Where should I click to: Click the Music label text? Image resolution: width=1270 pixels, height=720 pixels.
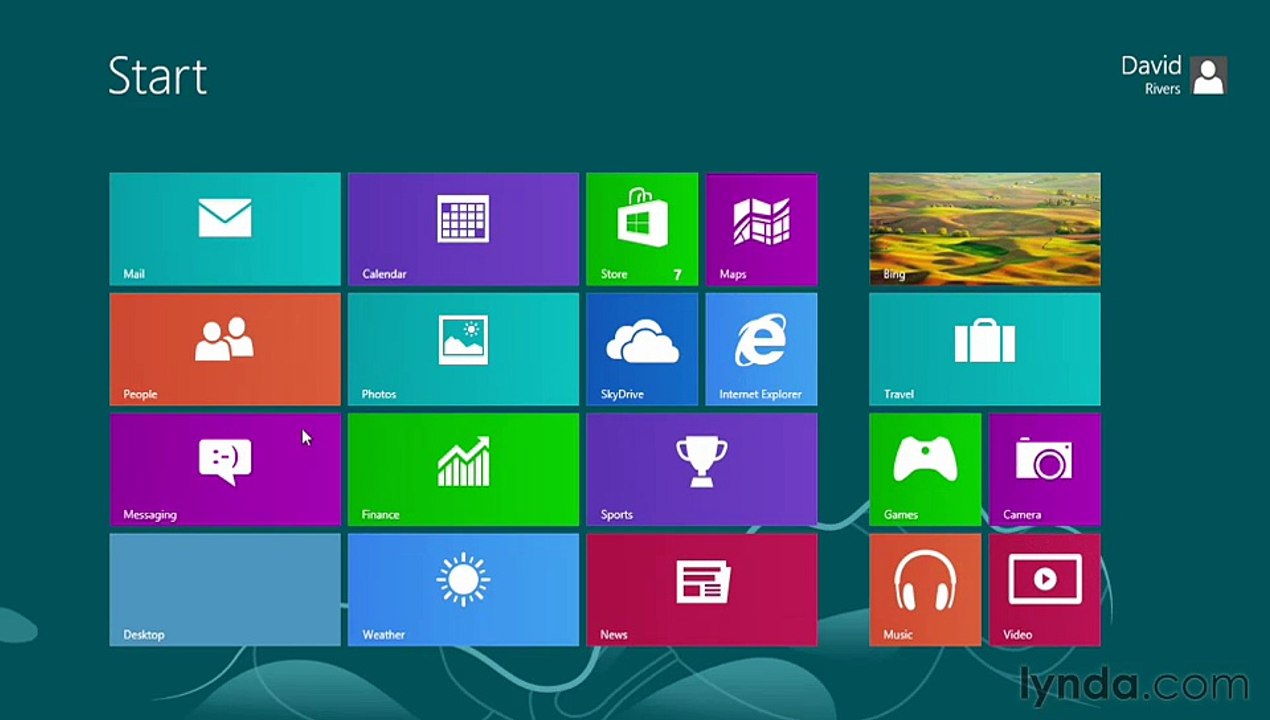[898, 635]
